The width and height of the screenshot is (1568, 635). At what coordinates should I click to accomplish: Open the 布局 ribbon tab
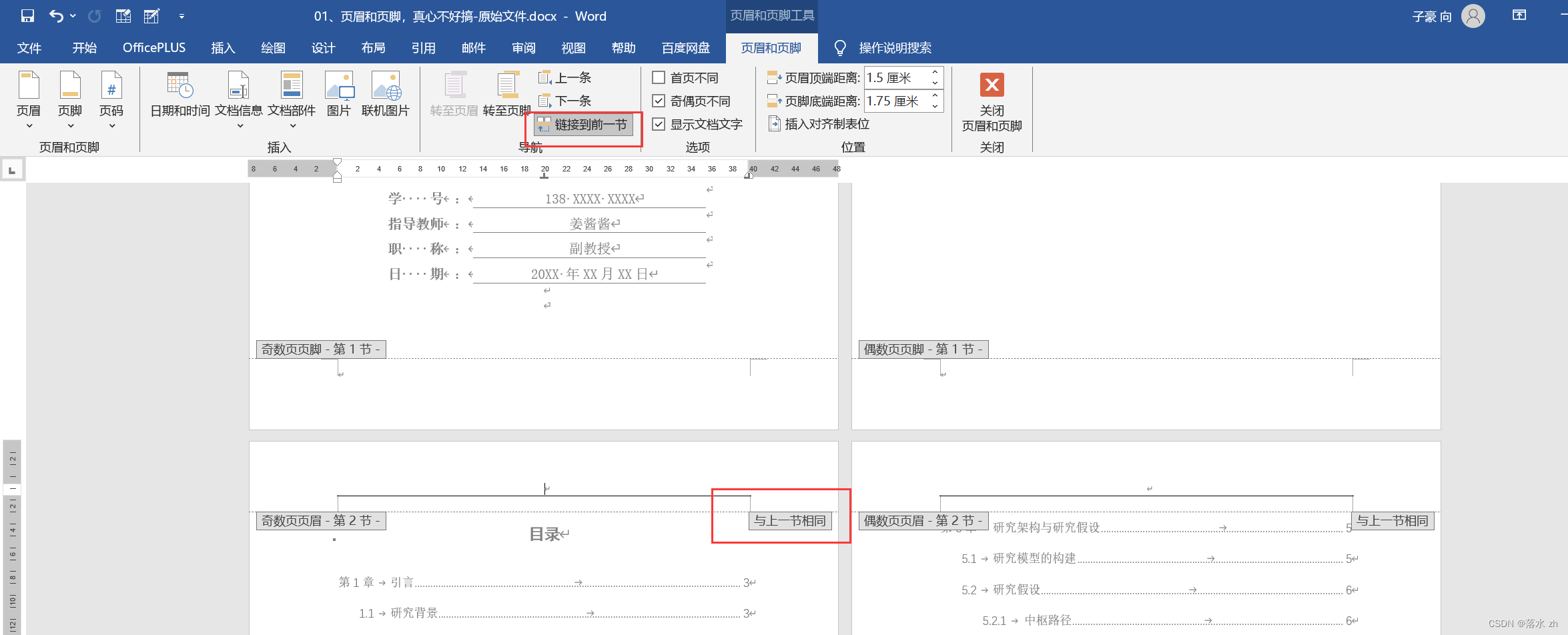pyautogui.click(x=373, y=48)
